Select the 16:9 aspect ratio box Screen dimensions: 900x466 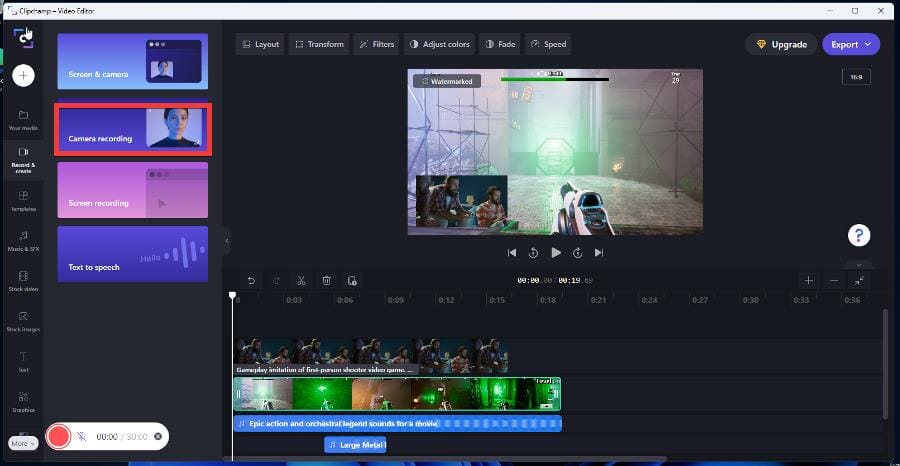point(856,77)
